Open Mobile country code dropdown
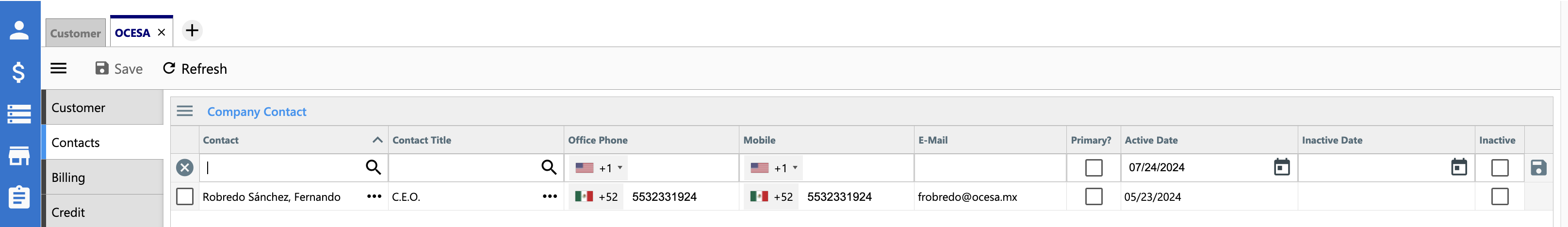This screenshot has width=1568, height=227. (x=773, y=168)
